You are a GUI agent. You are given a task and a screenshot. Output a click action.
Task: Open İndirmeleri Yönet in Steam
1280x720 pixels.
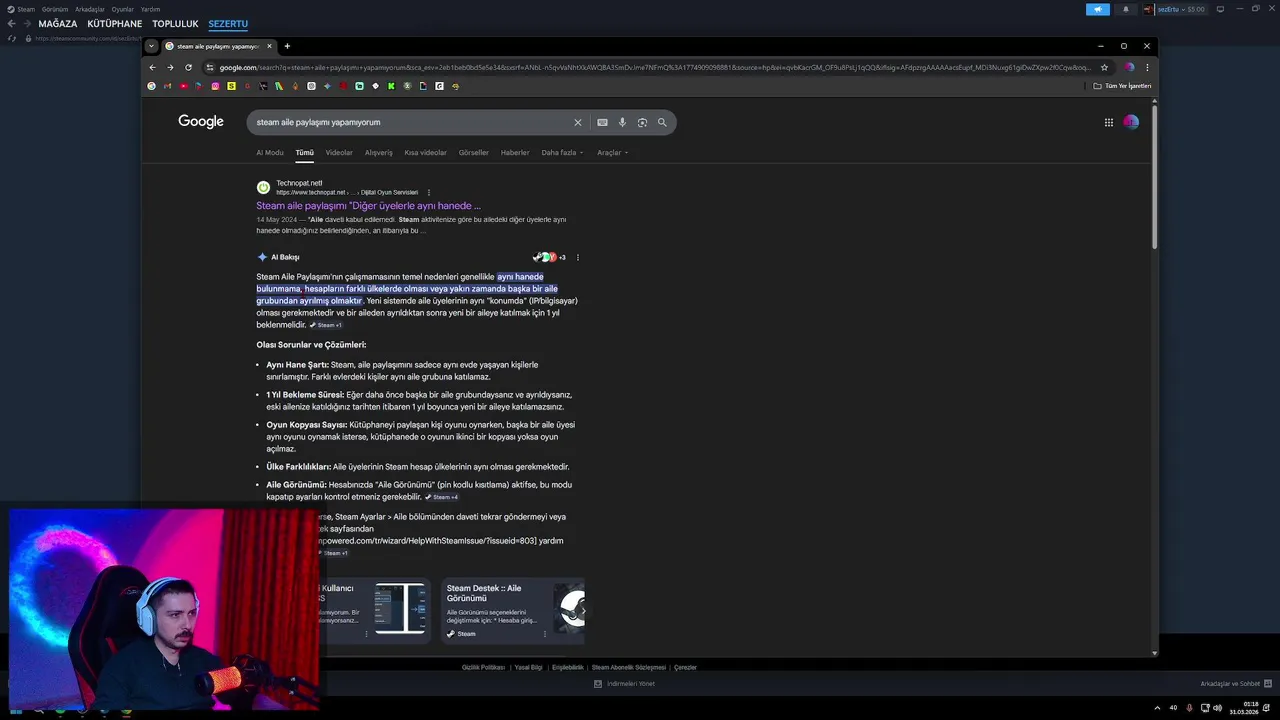tap(624, 684)
